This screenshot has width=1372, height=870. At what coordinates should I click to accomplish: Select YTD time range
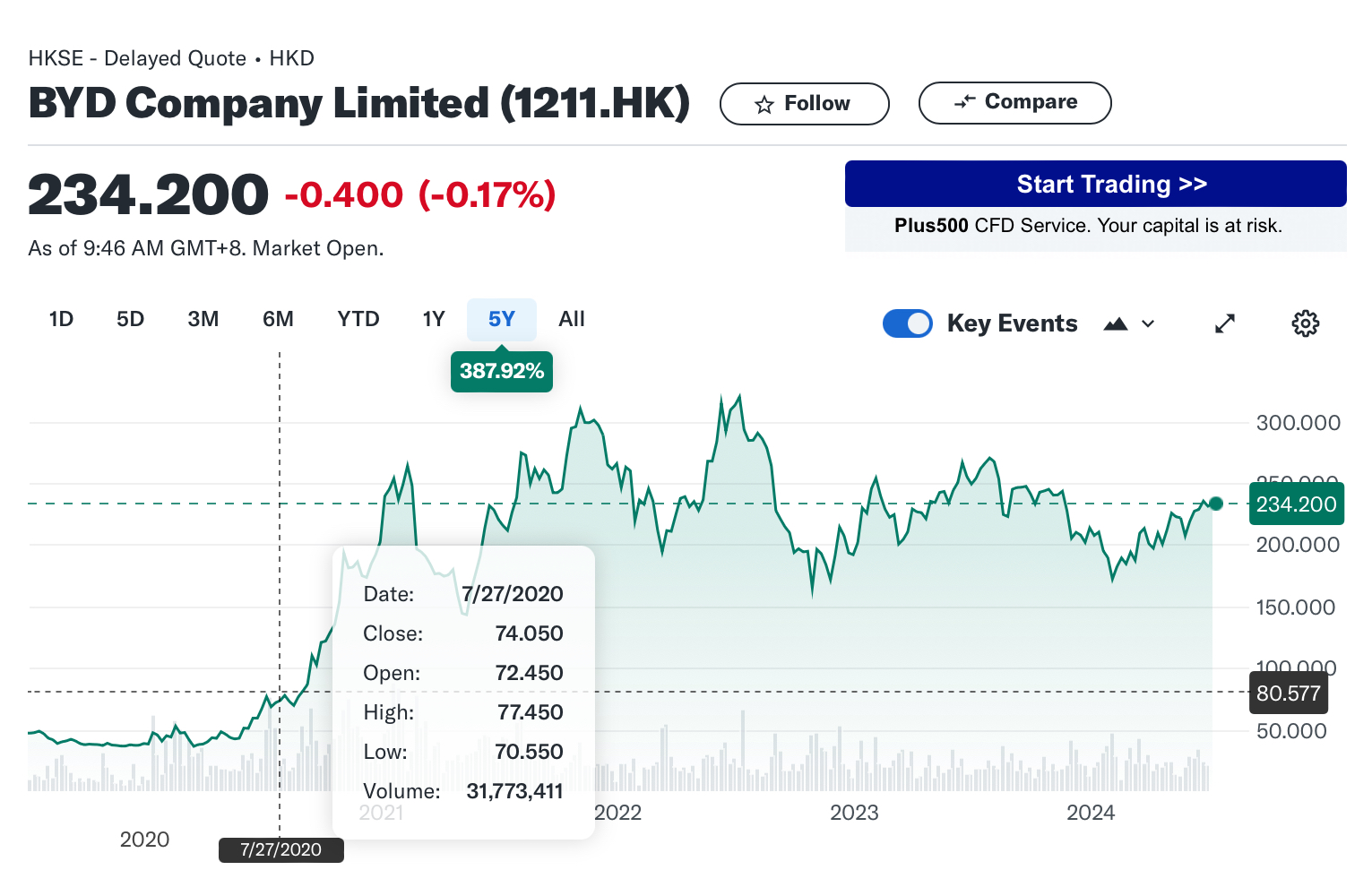pos(358,319)
